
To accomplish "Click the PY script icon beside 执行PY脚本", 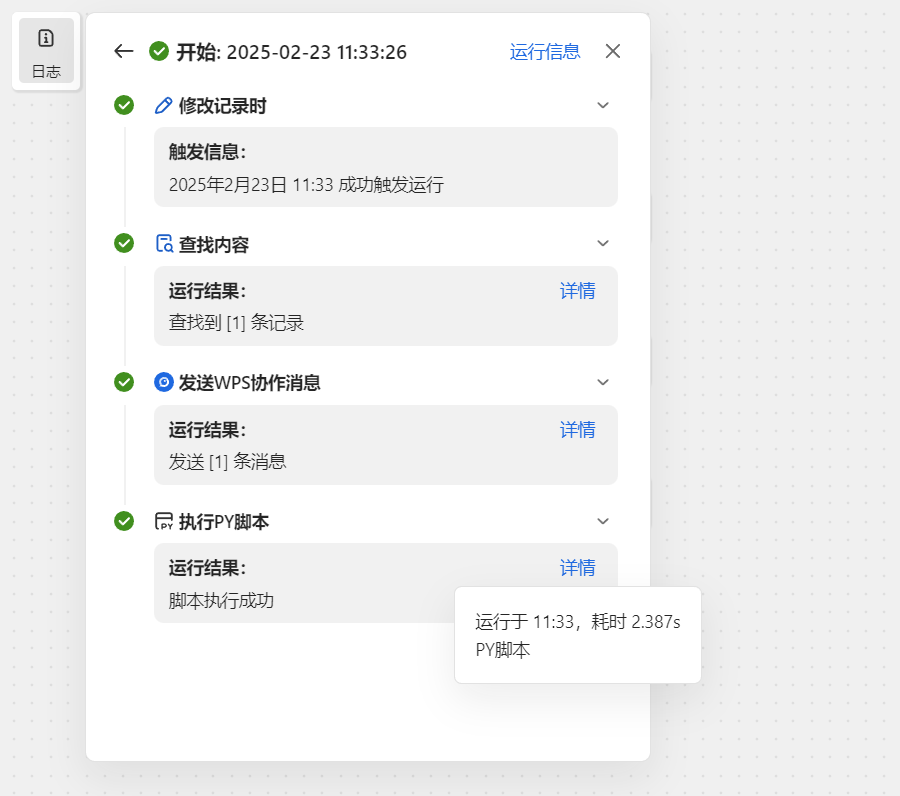I will 164,521.
